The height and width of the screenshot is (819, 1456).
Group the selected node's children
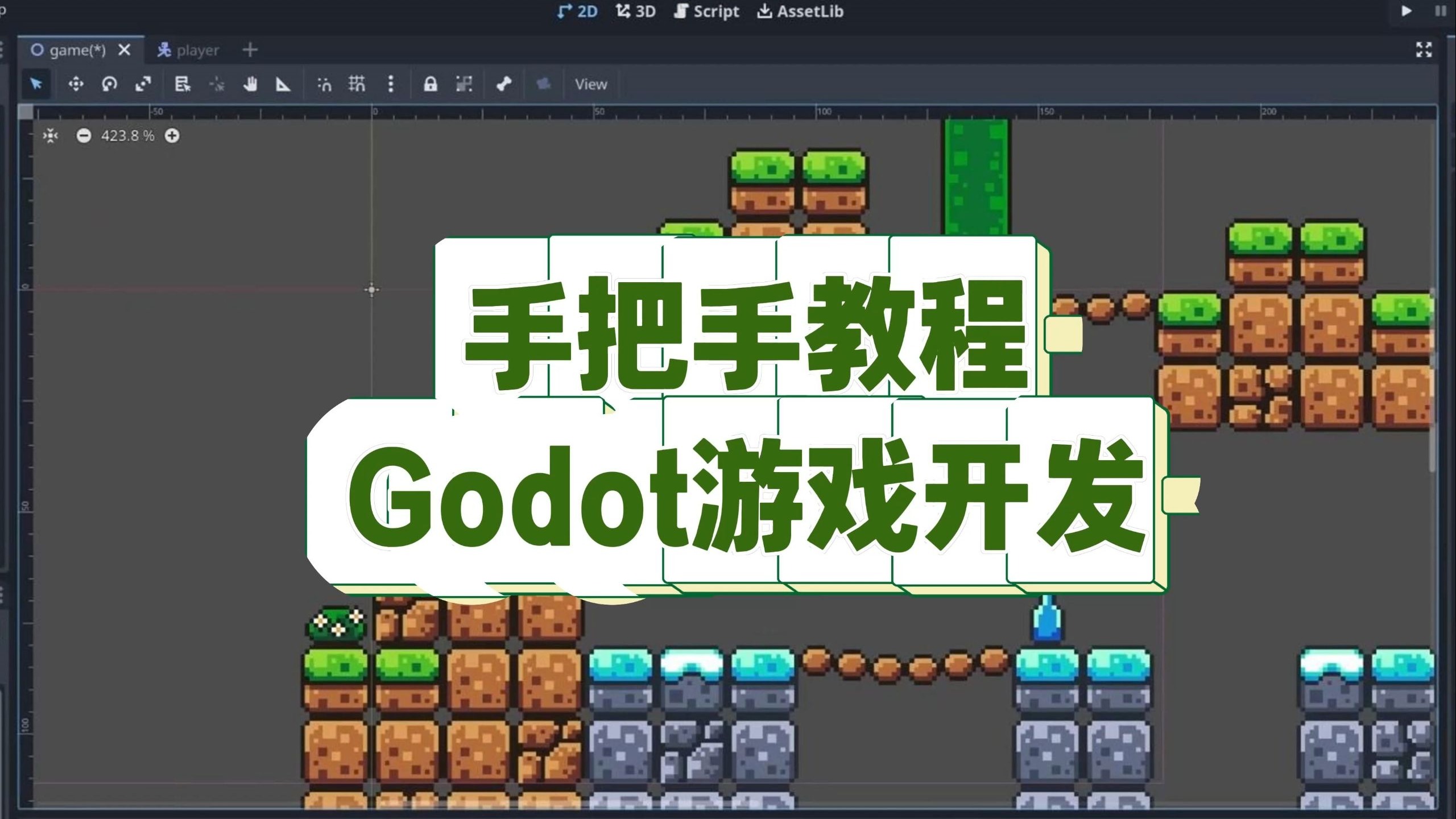(x=464, y=84)
